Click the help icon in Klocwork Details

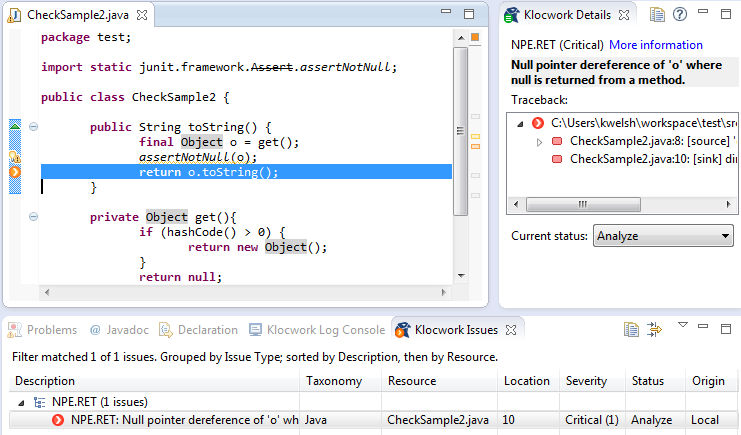click(x=680, y=15)
